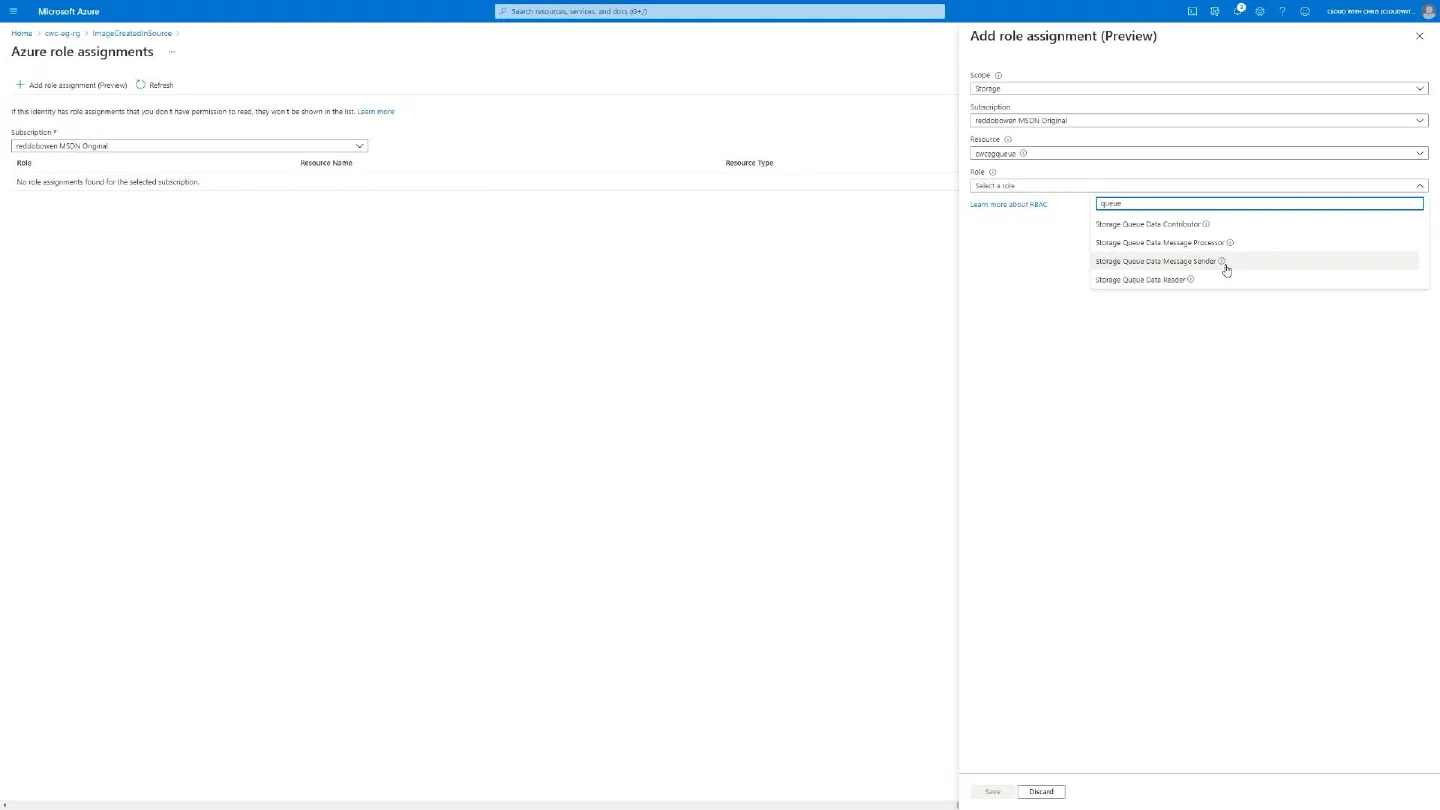Go to cwc-eg-rg breadcrumb

click(x=62, y=33)
